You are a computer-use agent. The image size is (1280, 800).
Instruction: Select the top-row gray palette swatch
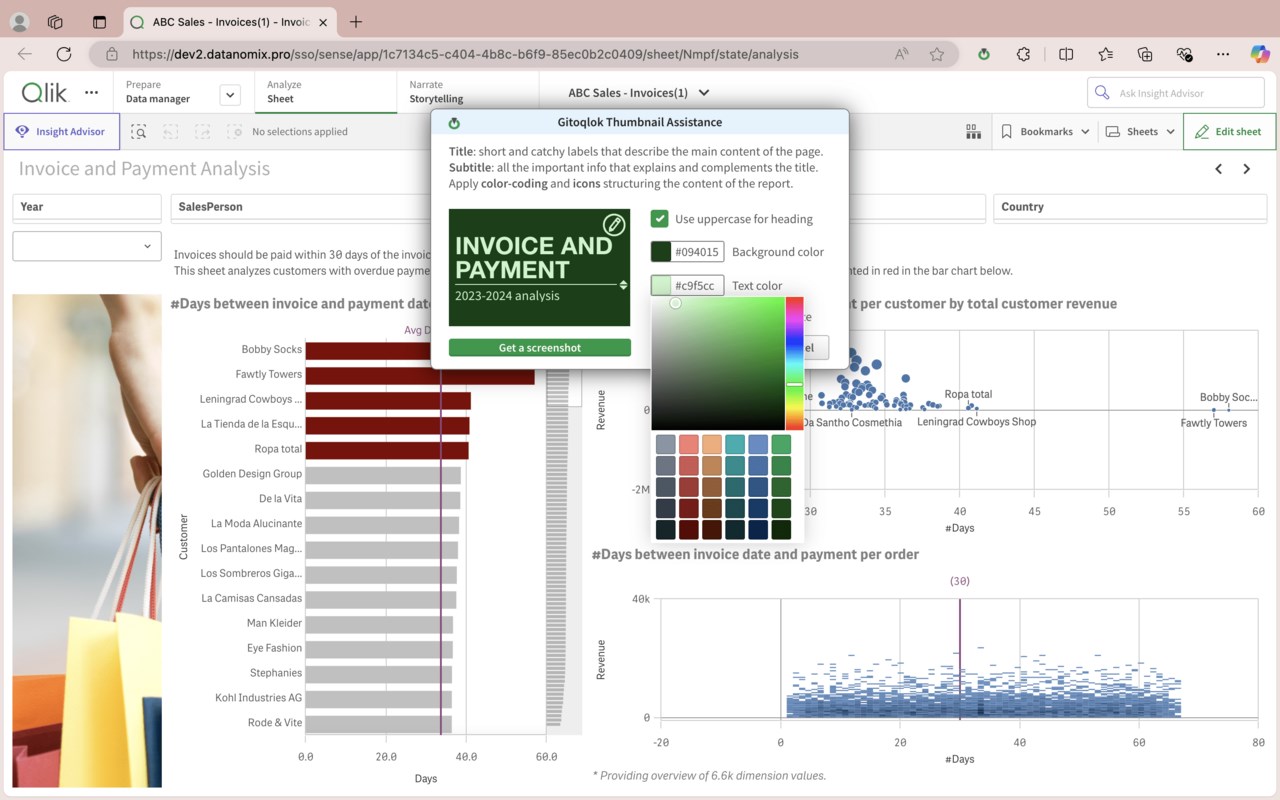coord(666,445)
